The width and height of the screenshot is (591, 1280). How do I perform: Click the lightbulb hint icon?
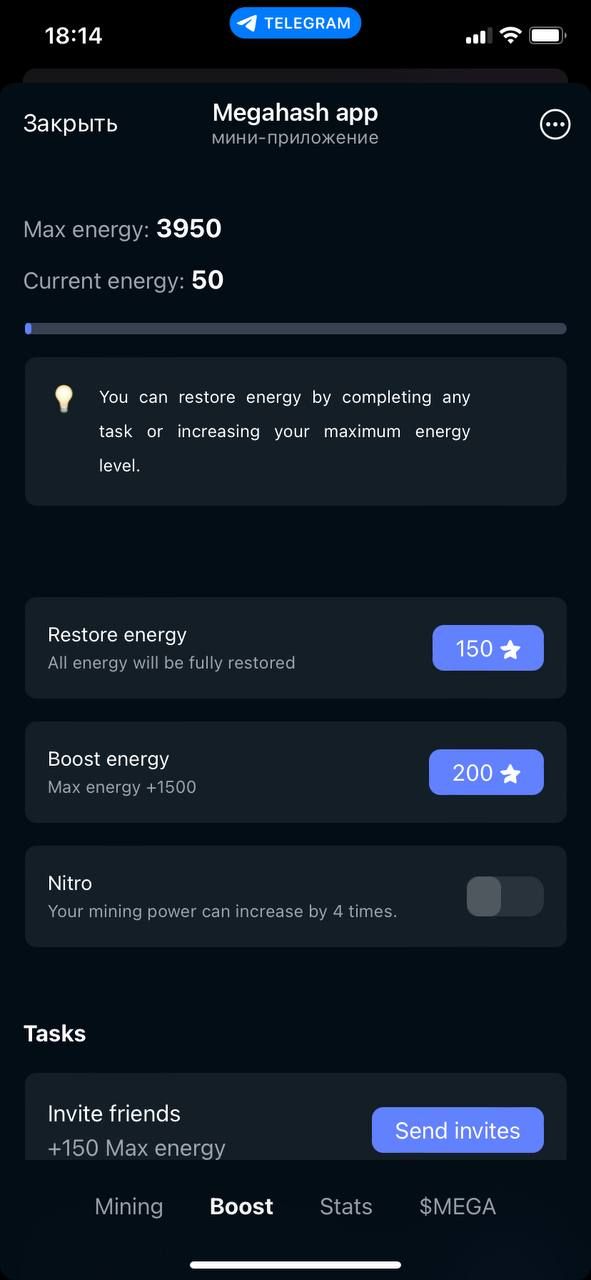(x=64, y=399)
